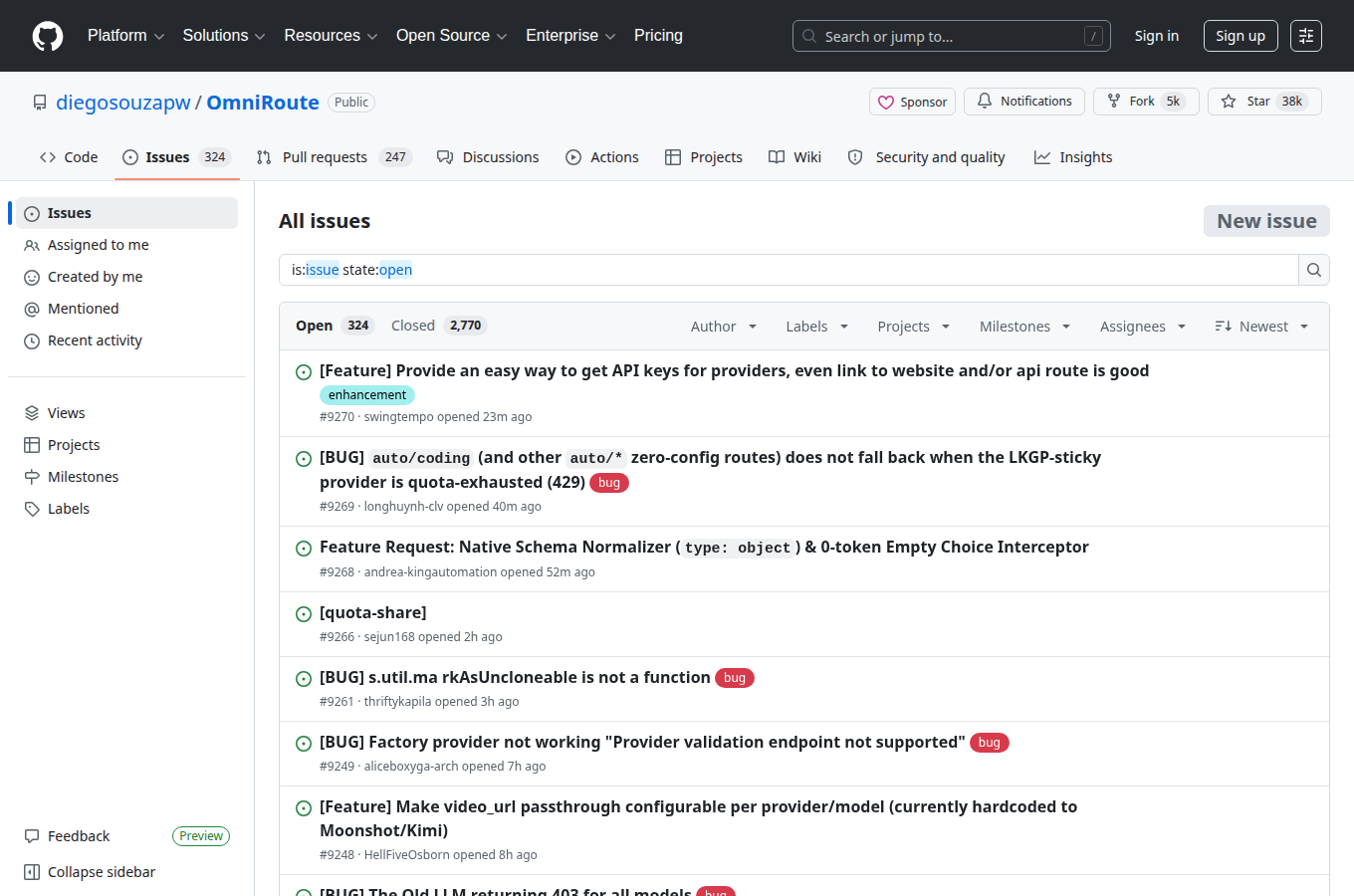Open Factory provider not working issue

(x=642, y=742)
